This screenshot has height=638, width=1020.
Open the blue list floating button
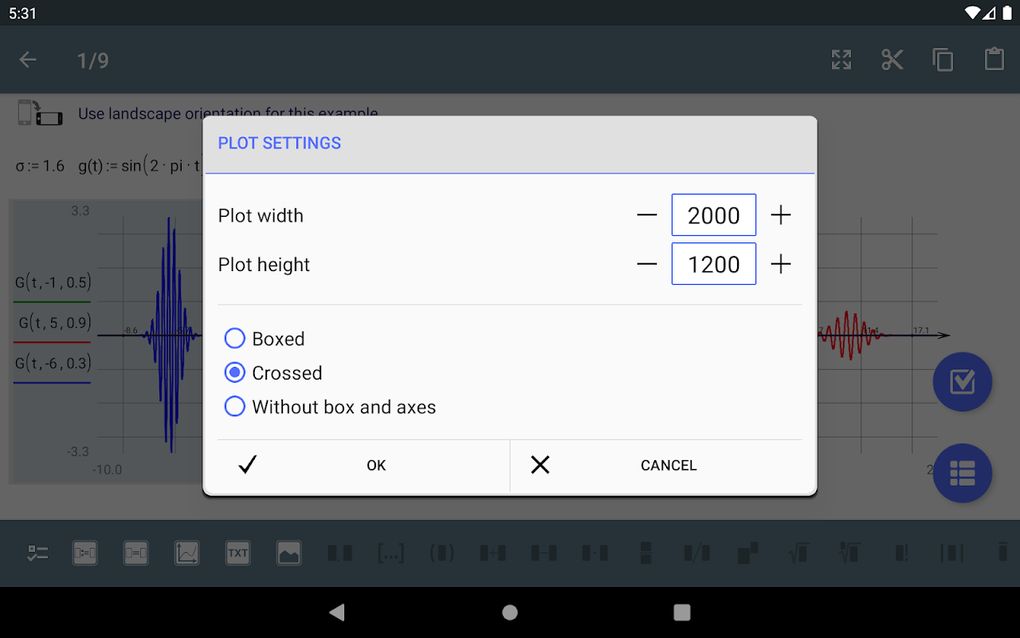click(x=961, y=473)
